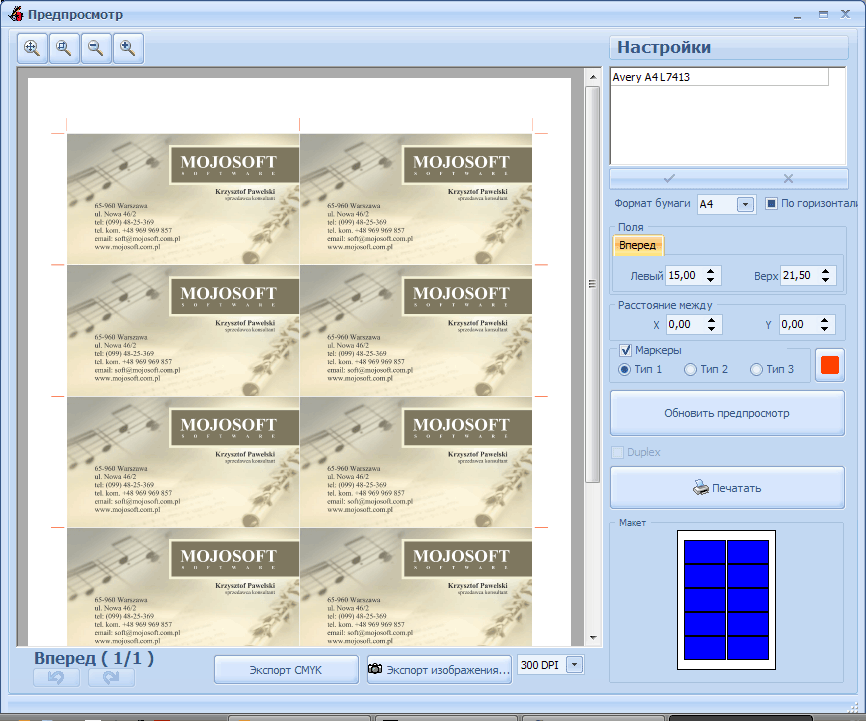
Task: Click the checkmark confirm button under template list
Action: [x=669, y=178]
